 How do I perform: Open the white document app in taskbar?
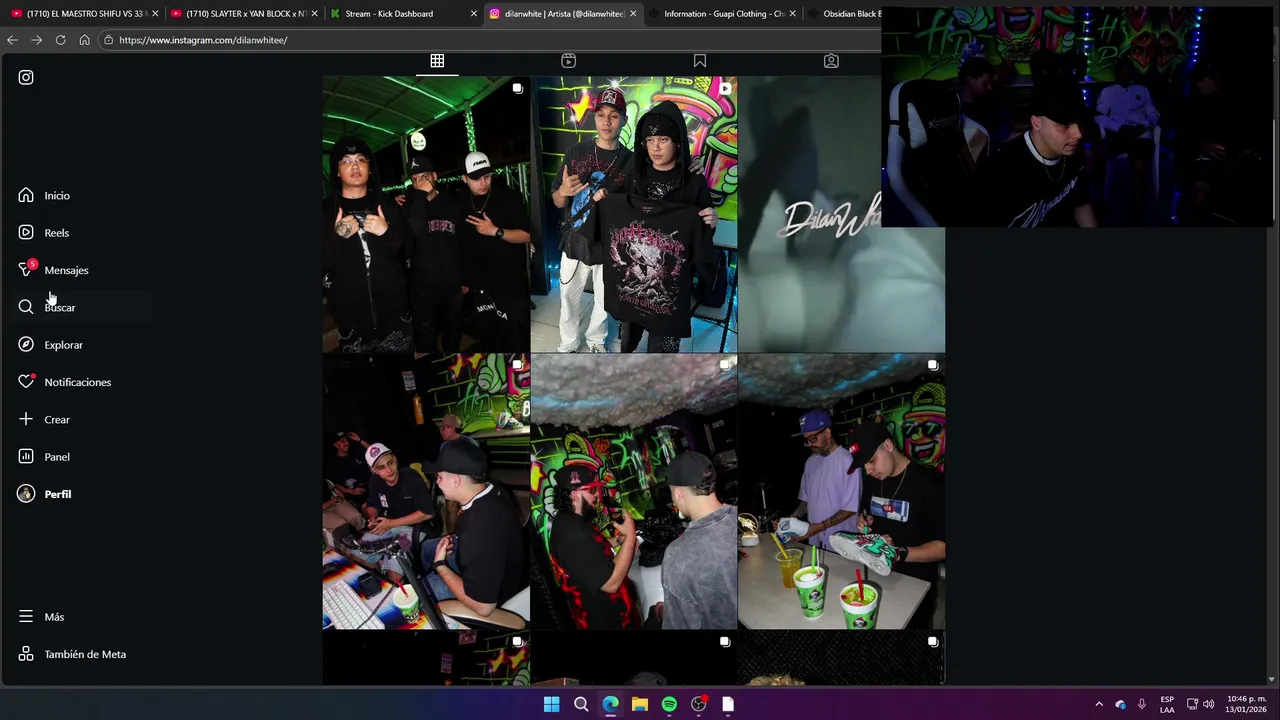pyautogui.click(x=728, y=704)
